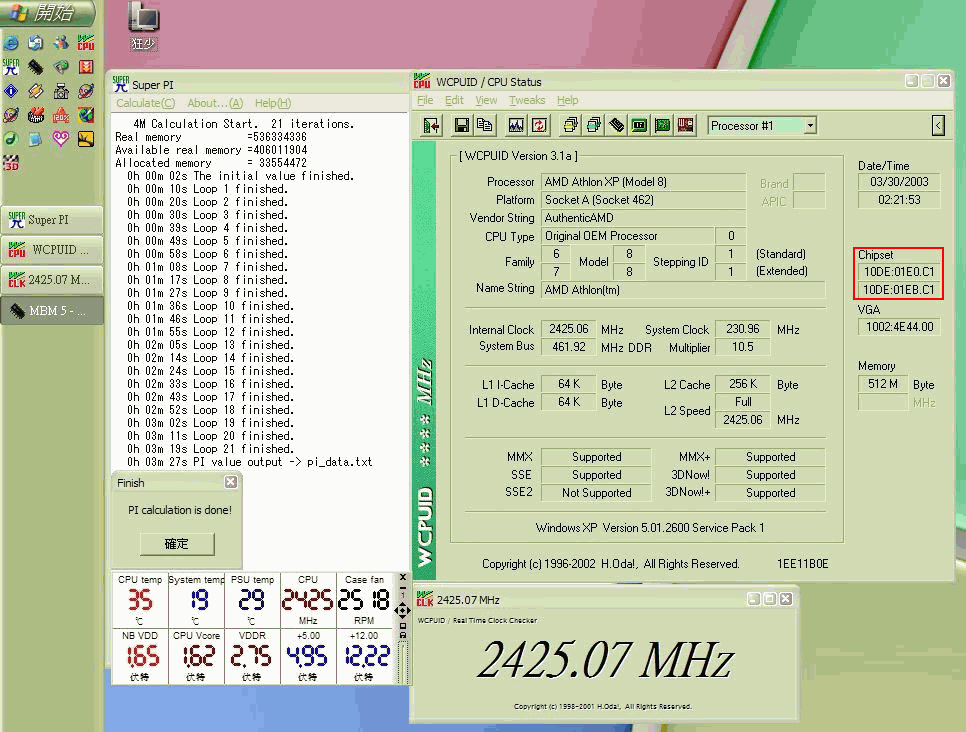This screenshot has height=732, width=966.
Task: Open the View menu in WCPUID
Action: tap(486, 101)
